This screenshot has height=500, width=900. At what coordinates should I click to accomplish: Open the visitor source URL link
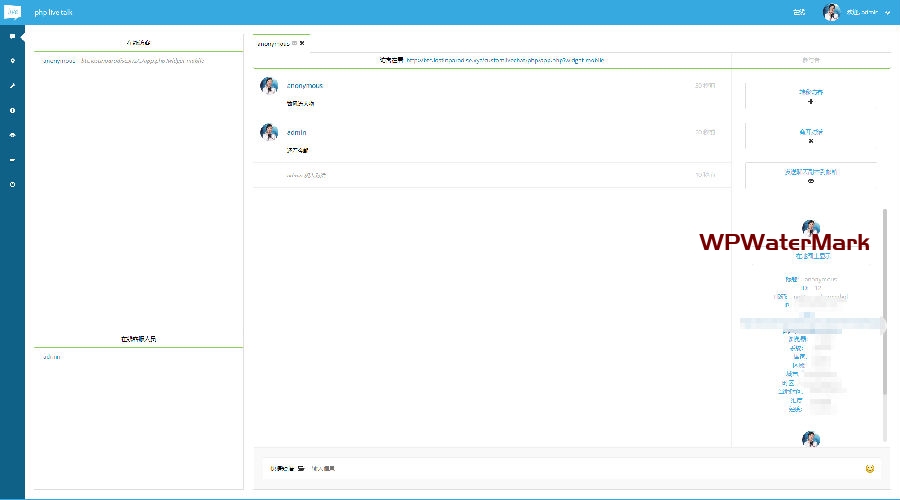tap(505, 61)
